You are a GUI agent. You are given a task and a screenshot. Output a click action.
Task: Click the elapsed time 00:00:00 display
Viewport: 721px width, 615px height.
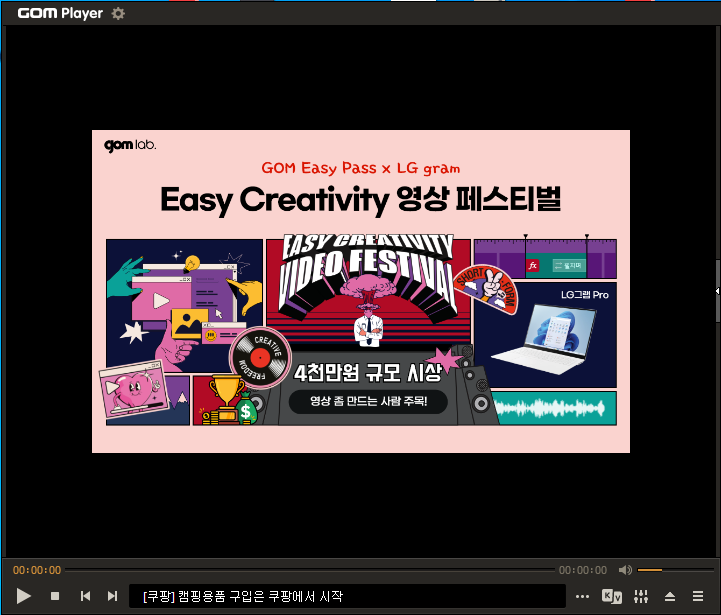tap(37, 570)
